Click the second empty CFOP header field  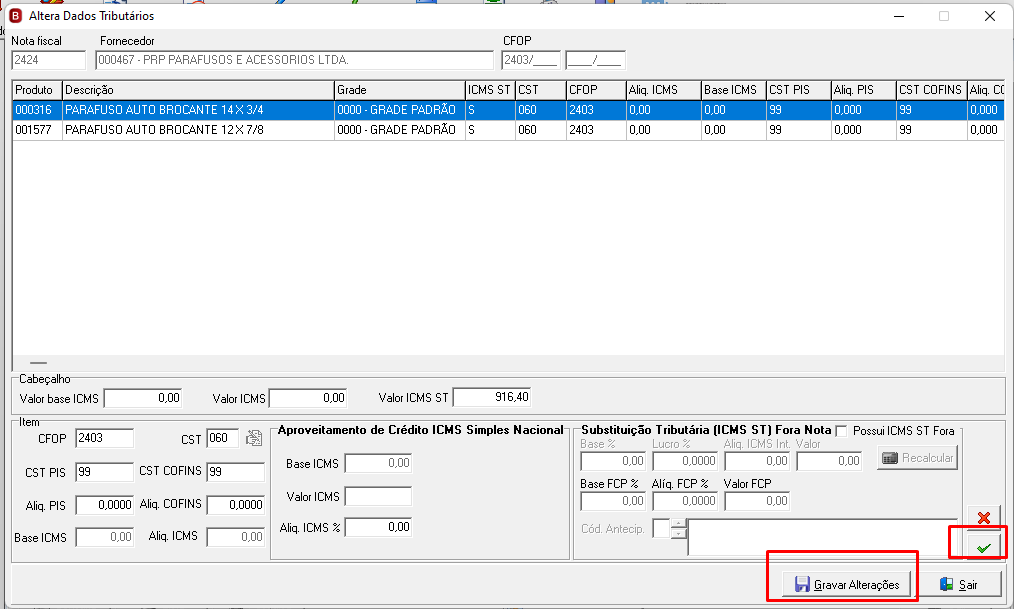coord(595,60)
